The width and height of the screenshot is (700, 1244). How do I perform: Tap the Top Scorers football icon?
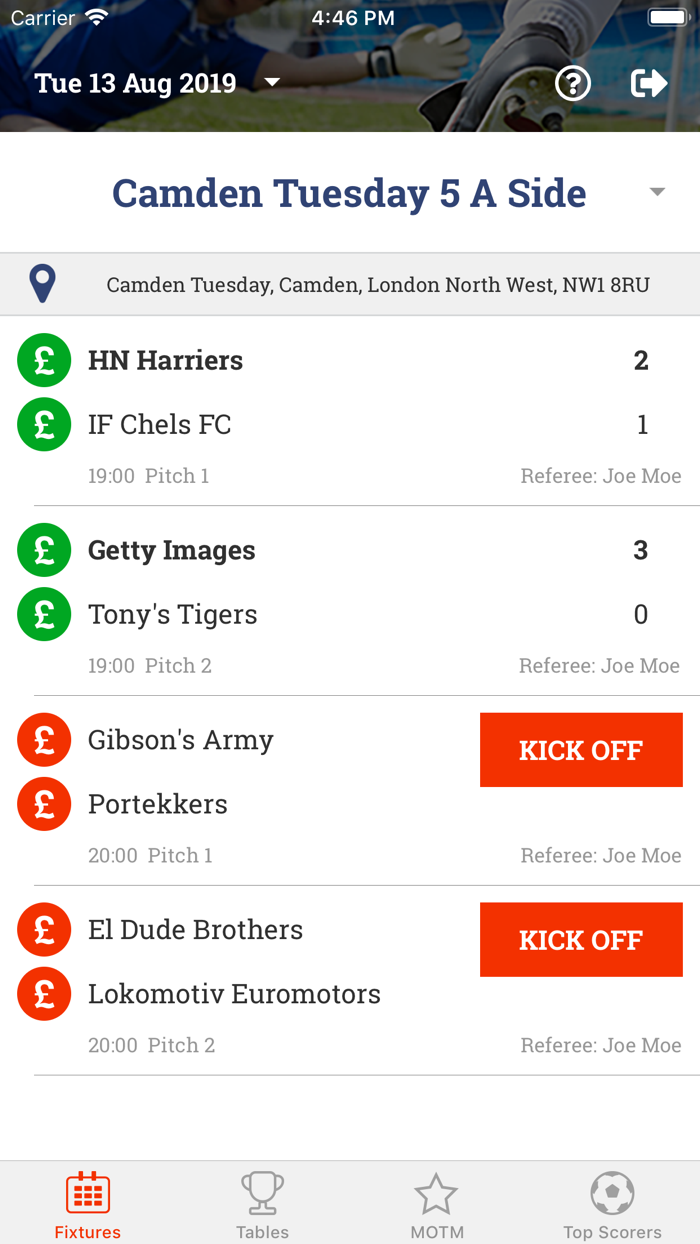[x=612, y=1193]
